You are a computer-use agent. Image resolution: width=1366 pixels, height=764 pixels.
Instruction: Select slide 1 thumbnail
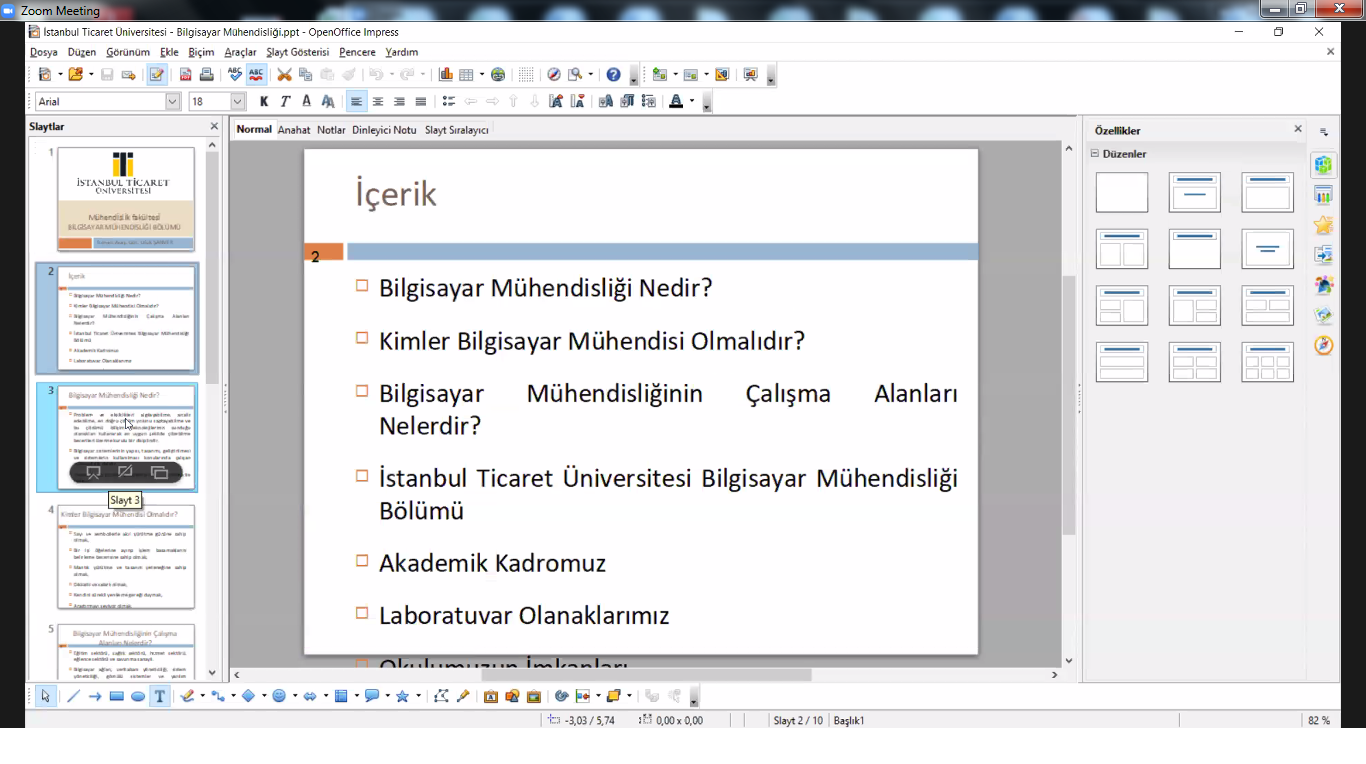(126, 199)
